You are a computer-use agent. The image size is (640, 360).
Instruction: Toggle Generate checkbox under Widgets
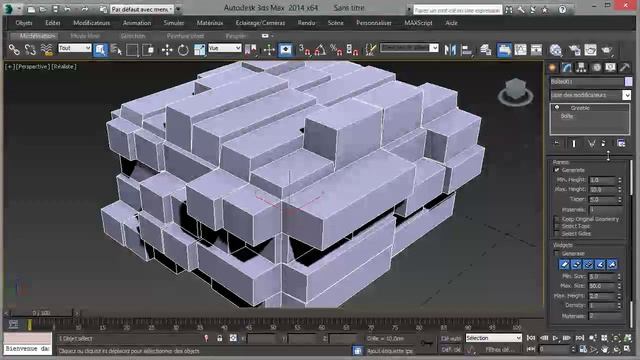pyautogui.click(x=556, y=253)
